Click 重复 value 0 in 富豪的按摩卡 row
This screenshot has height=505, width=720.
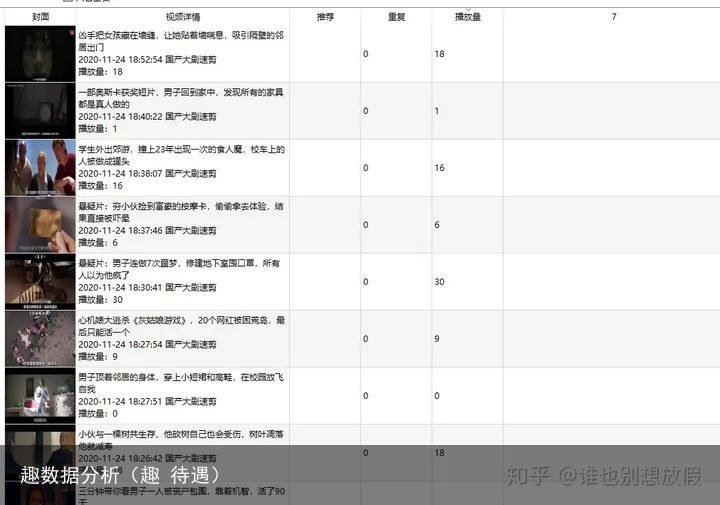point(366,224)
